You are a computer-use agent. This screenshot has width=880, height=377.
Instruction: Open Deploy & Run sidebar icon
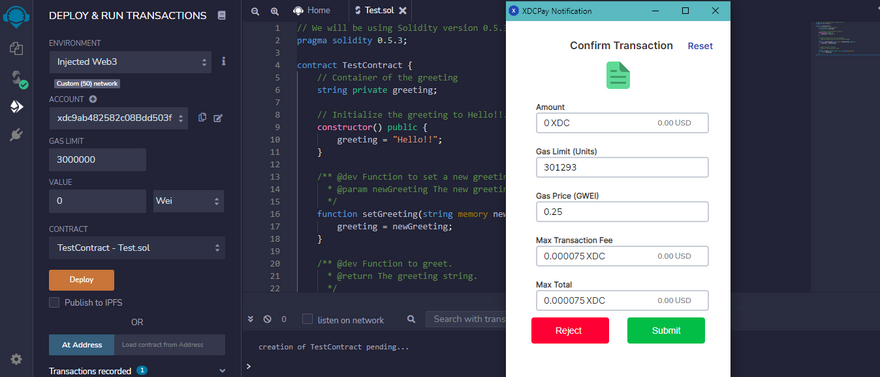coord(17,107)
